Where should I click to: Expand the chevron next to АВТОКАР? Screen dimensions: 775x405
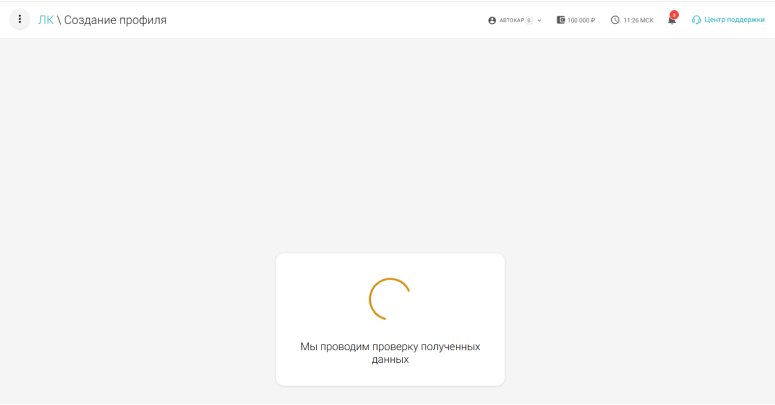pyautogui.click(x=540, y=20)
